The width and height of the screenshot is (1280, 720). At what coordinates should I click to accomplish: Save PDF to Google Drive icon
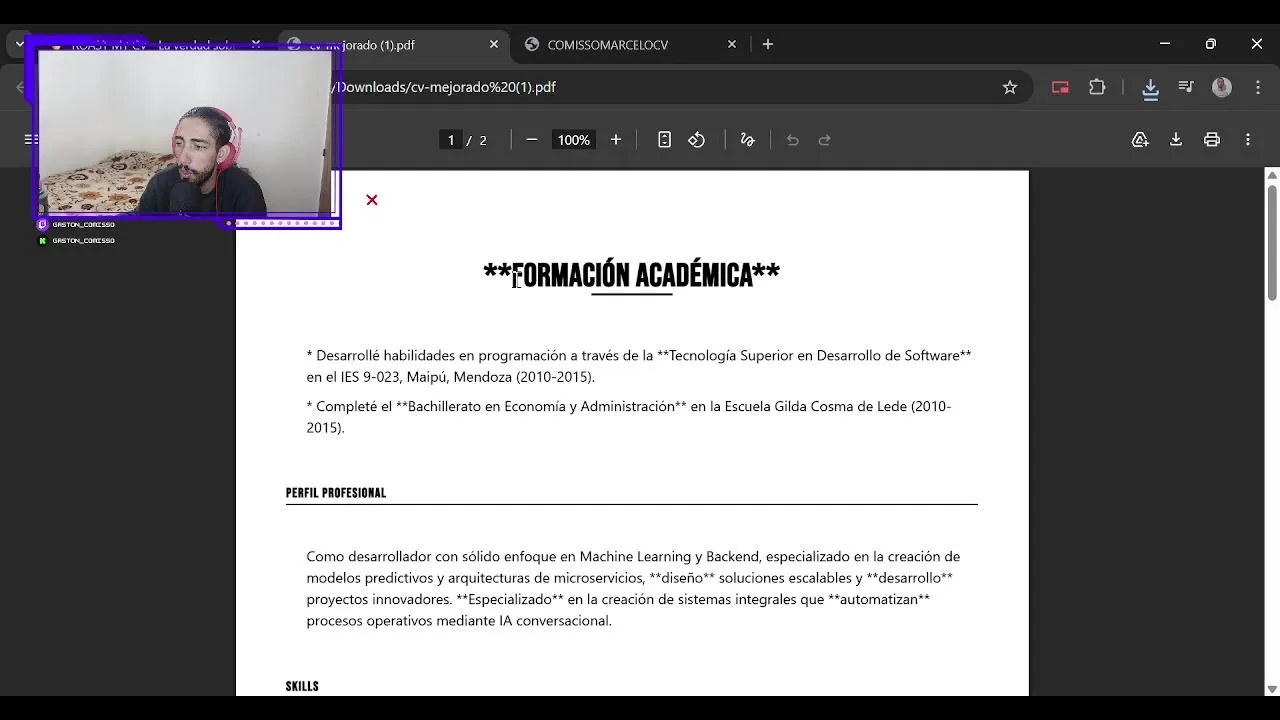1140,140
